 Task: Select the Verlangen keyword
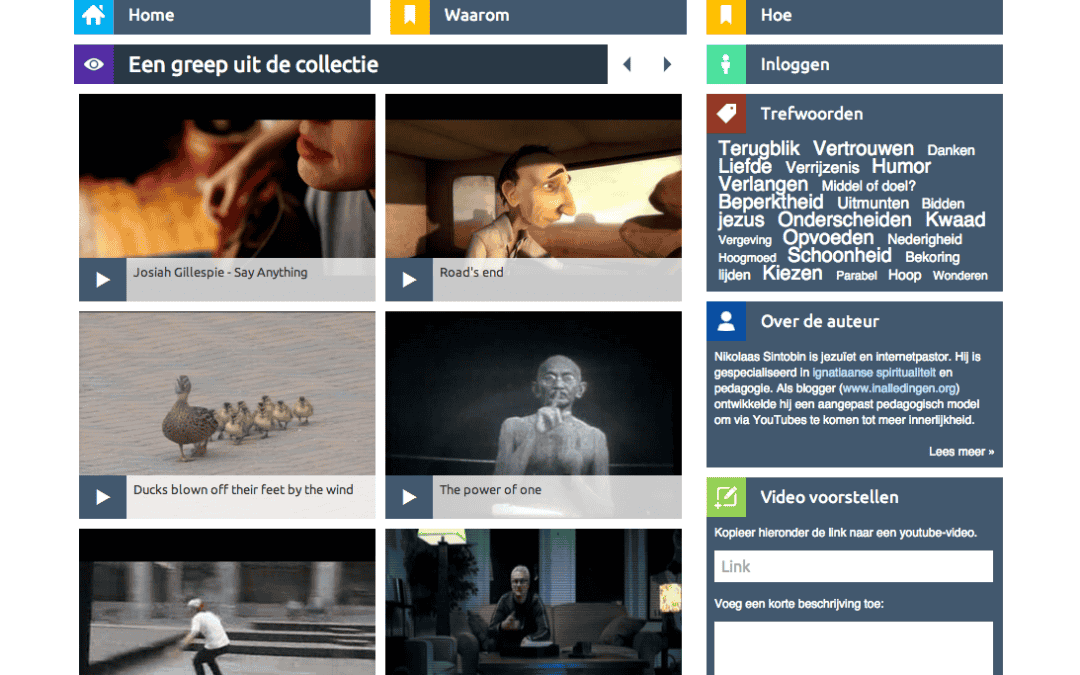pos(763,185)
